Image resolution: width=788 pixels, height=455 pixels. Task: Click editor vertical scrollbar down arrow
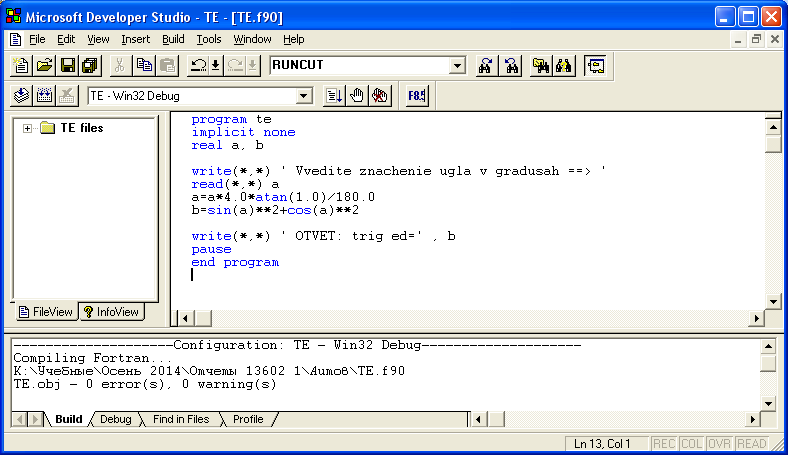point(773,302)
